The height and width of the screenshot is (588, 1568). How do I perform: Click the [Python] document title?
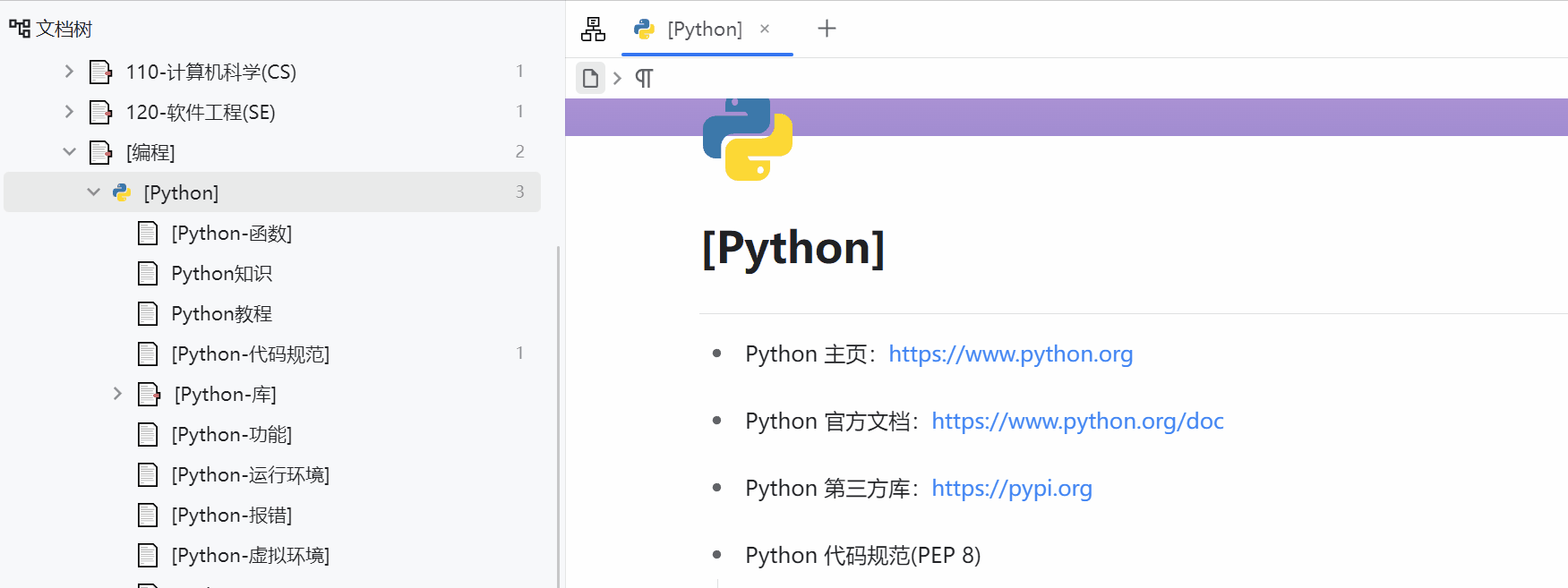coord(793,248)
